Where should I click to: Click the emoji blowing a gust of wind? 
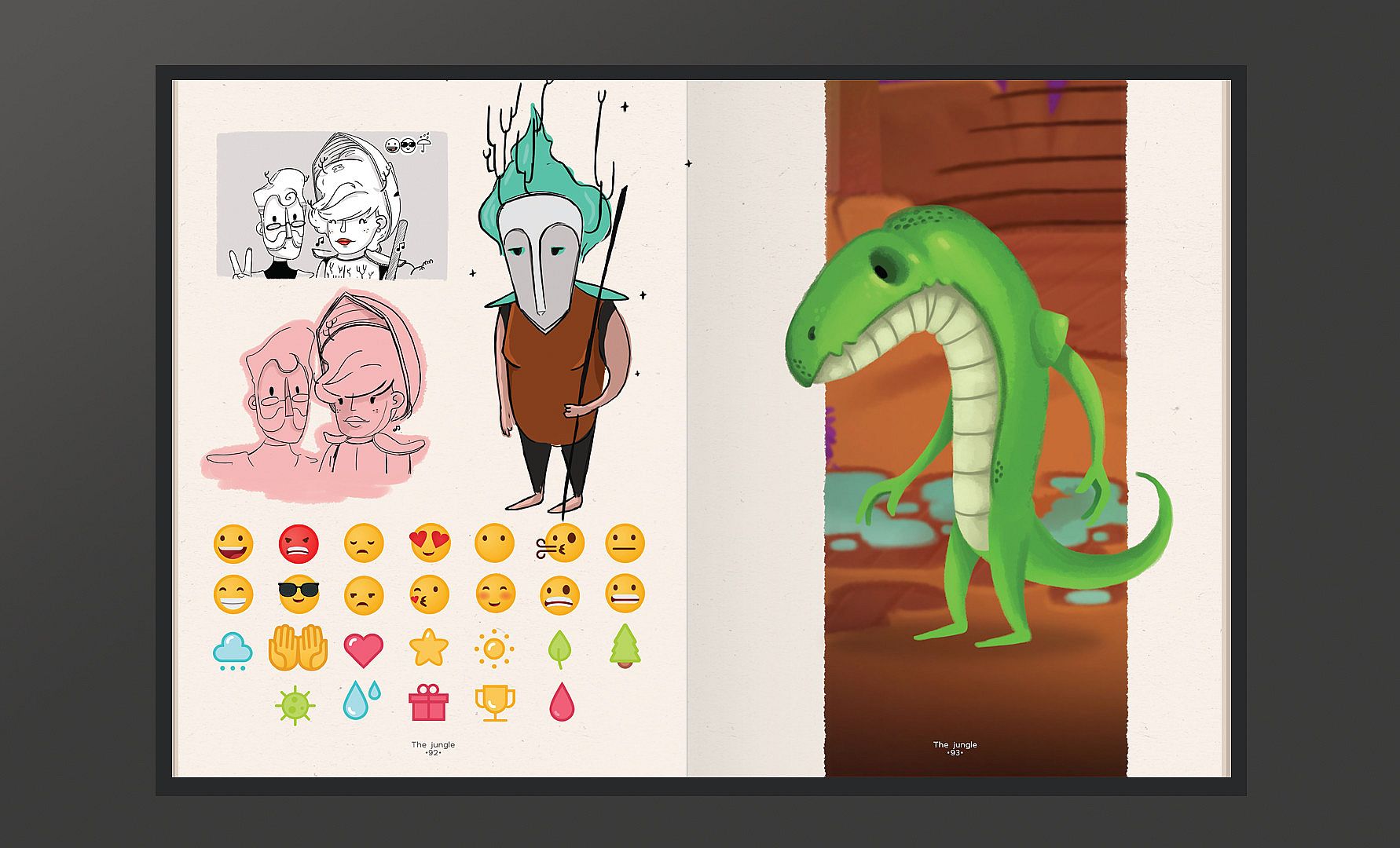tap(561, 544)
